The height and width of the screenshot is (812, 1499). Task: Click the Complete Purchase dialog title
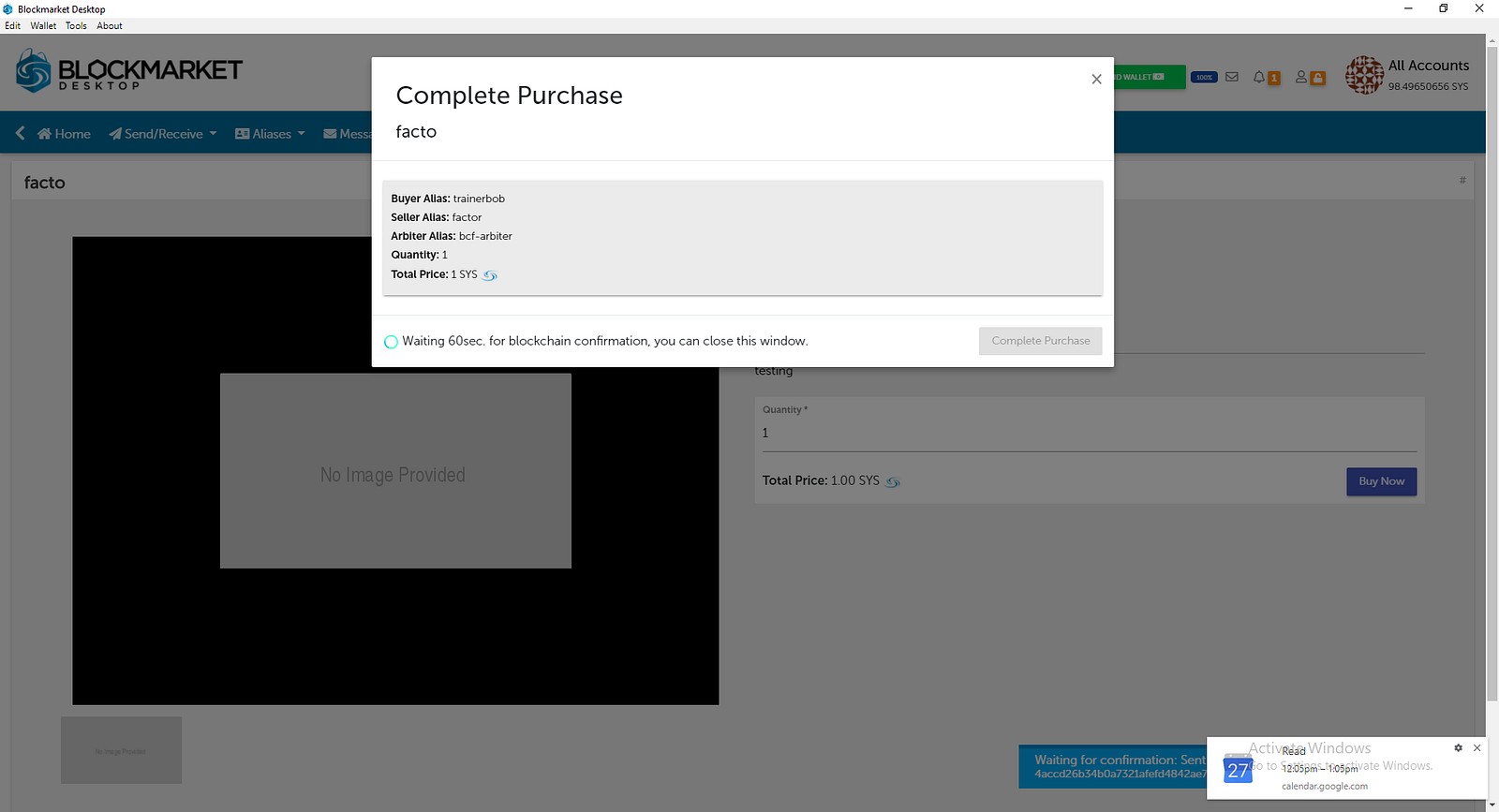click(x=510, y=96)
